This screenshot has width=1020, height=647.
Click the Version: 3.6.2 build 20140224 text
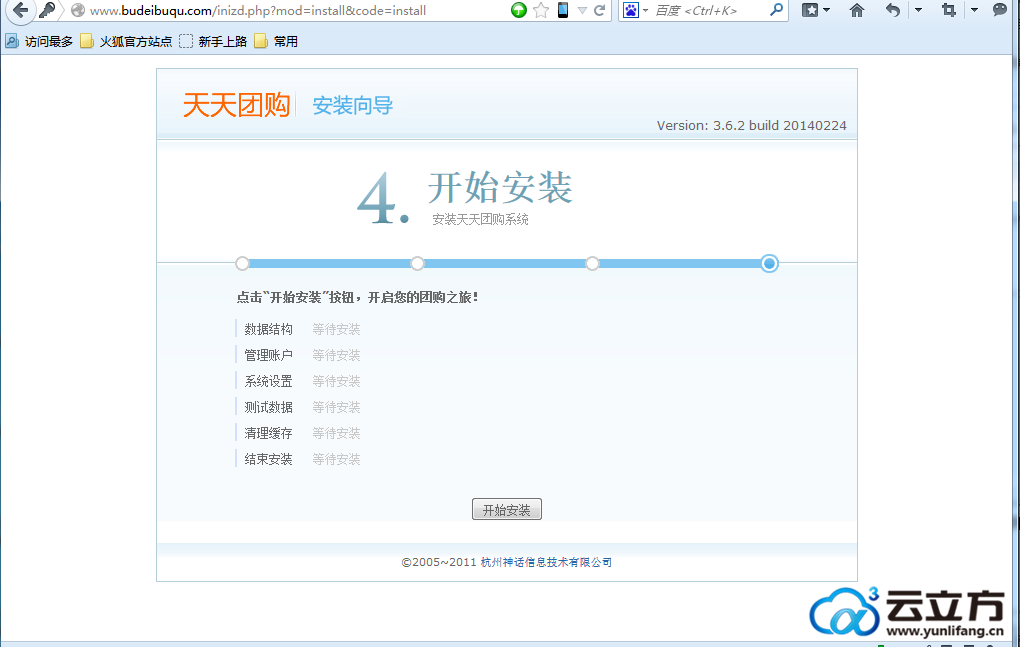click(751, 125)
